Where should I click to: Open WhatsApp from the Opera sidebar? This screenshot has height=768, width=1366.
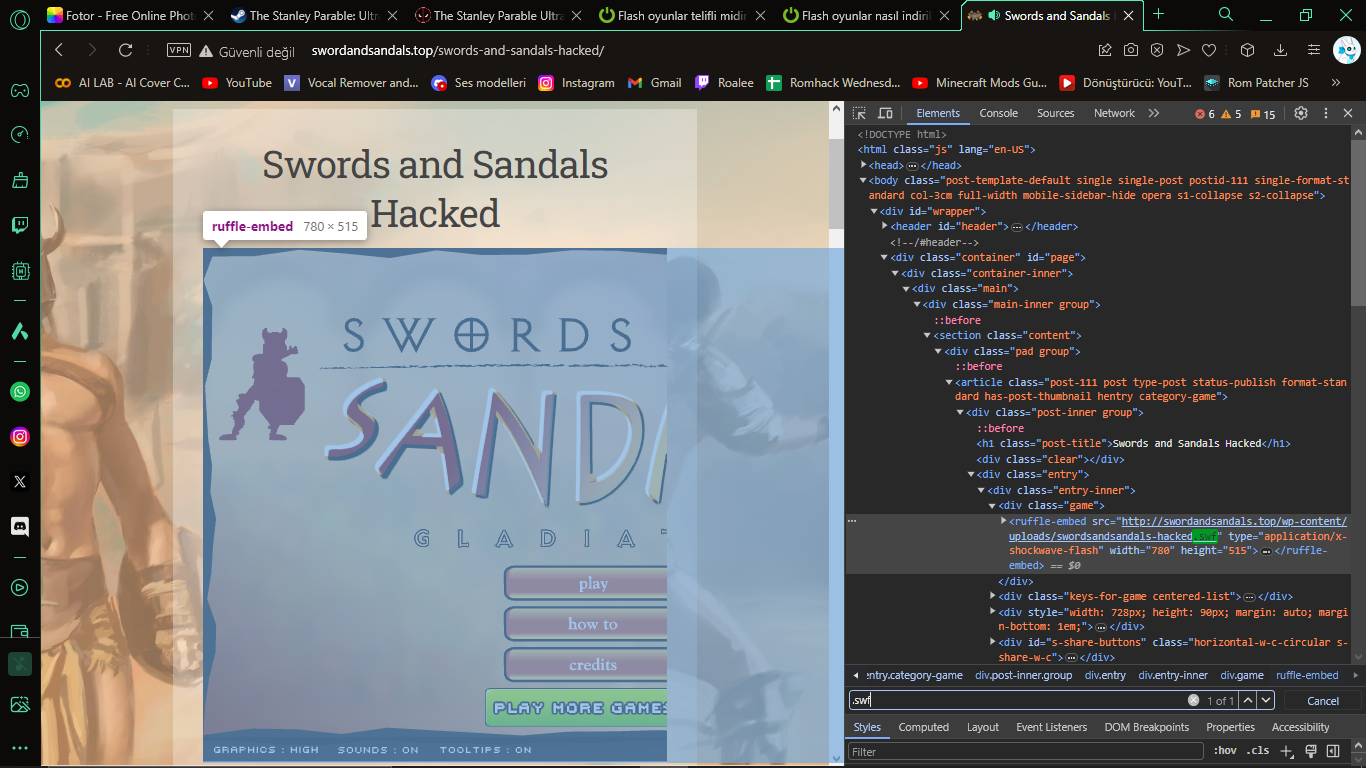coord(20,391)
